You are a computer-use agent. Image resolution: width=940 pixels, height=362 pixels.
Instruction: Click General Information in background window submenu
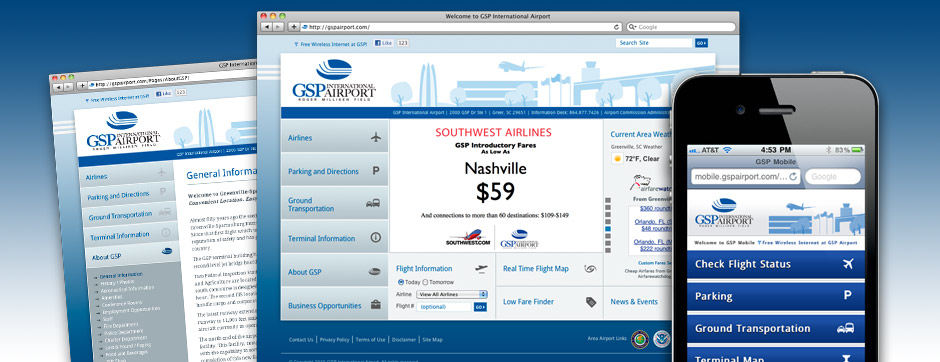(121, 275)
